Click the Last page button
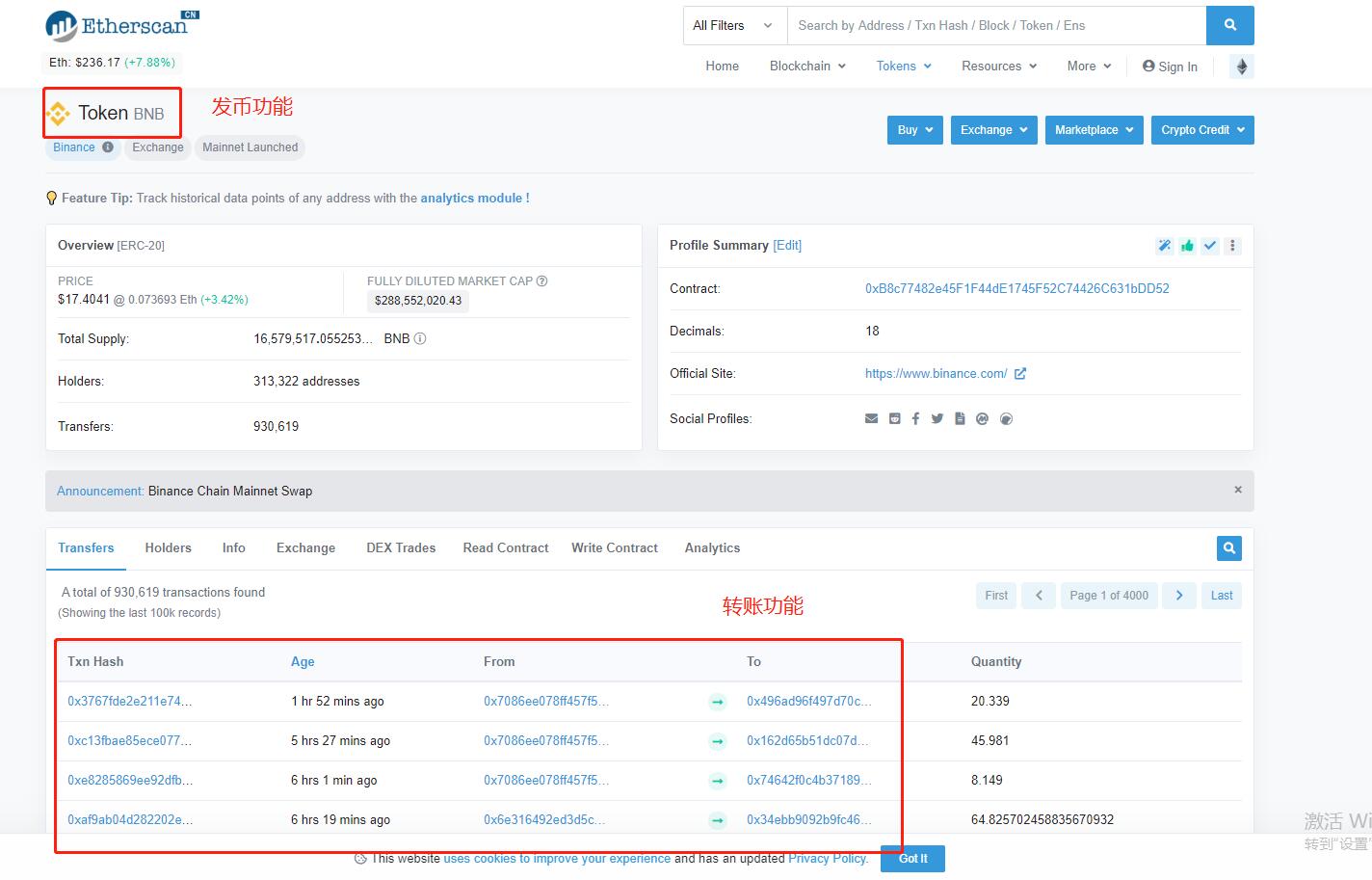Screen dimensions: 1372x880 point(1222,596)
